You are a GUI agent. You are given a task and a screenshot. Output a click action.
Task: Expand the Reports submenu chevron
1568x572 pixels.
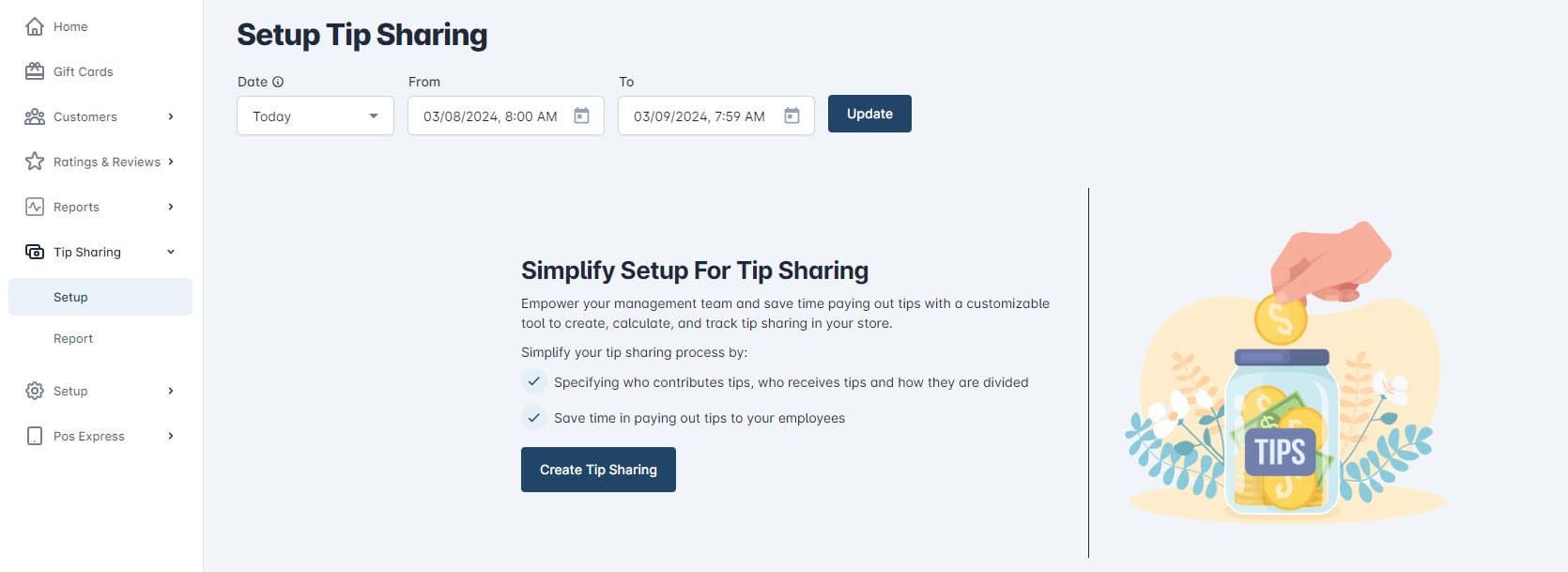[171, 207]
